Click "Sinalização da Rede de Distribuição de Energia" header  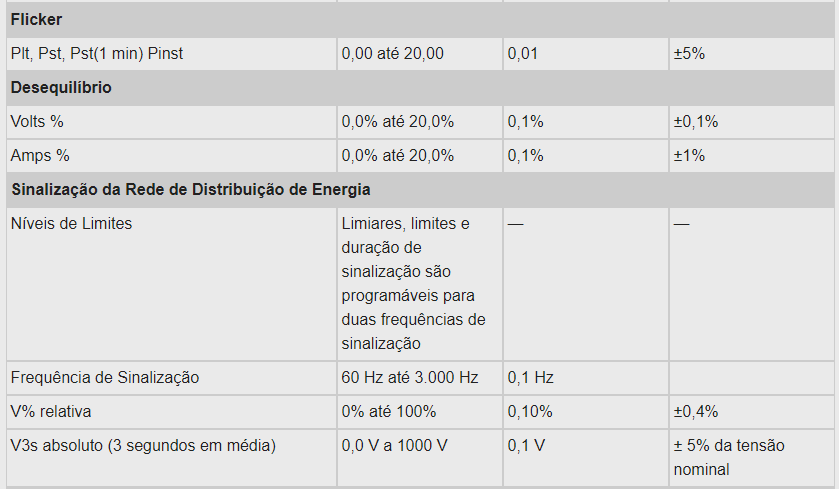click(x=190, y=190)
